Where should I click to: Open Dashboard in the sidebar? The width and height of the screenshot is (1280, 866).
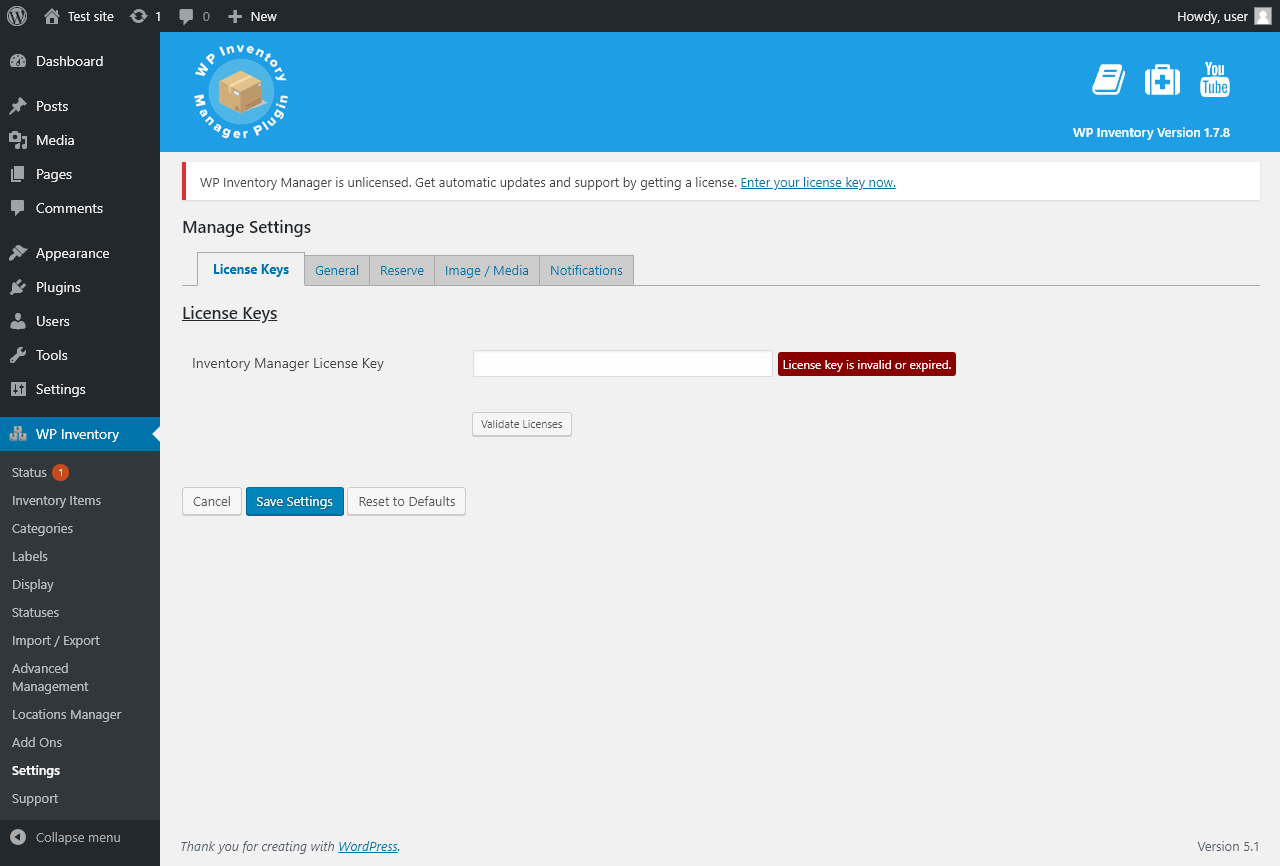(80, 61)
